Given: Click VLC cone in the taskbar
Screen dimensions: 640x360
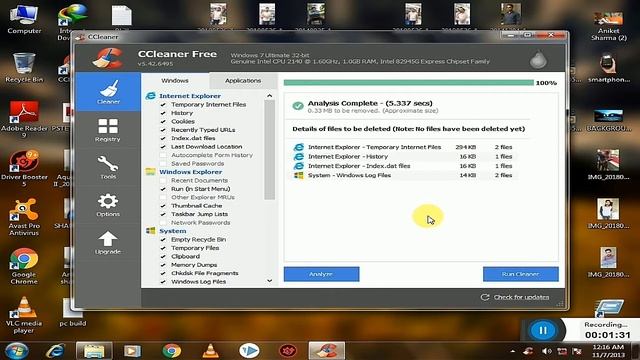Looking at the screenshot, I should coord(211,351).
